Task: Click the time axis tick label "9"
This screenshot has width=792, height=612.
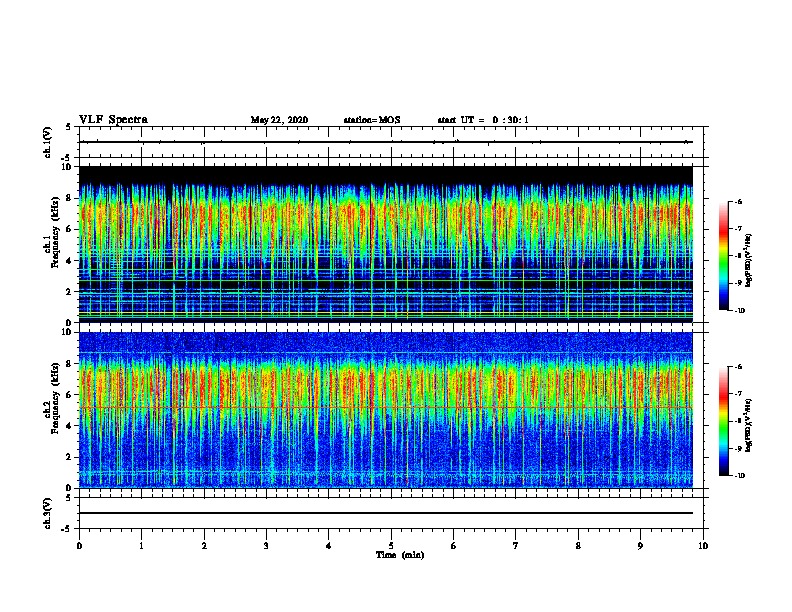Action: [x=640, y=546]
